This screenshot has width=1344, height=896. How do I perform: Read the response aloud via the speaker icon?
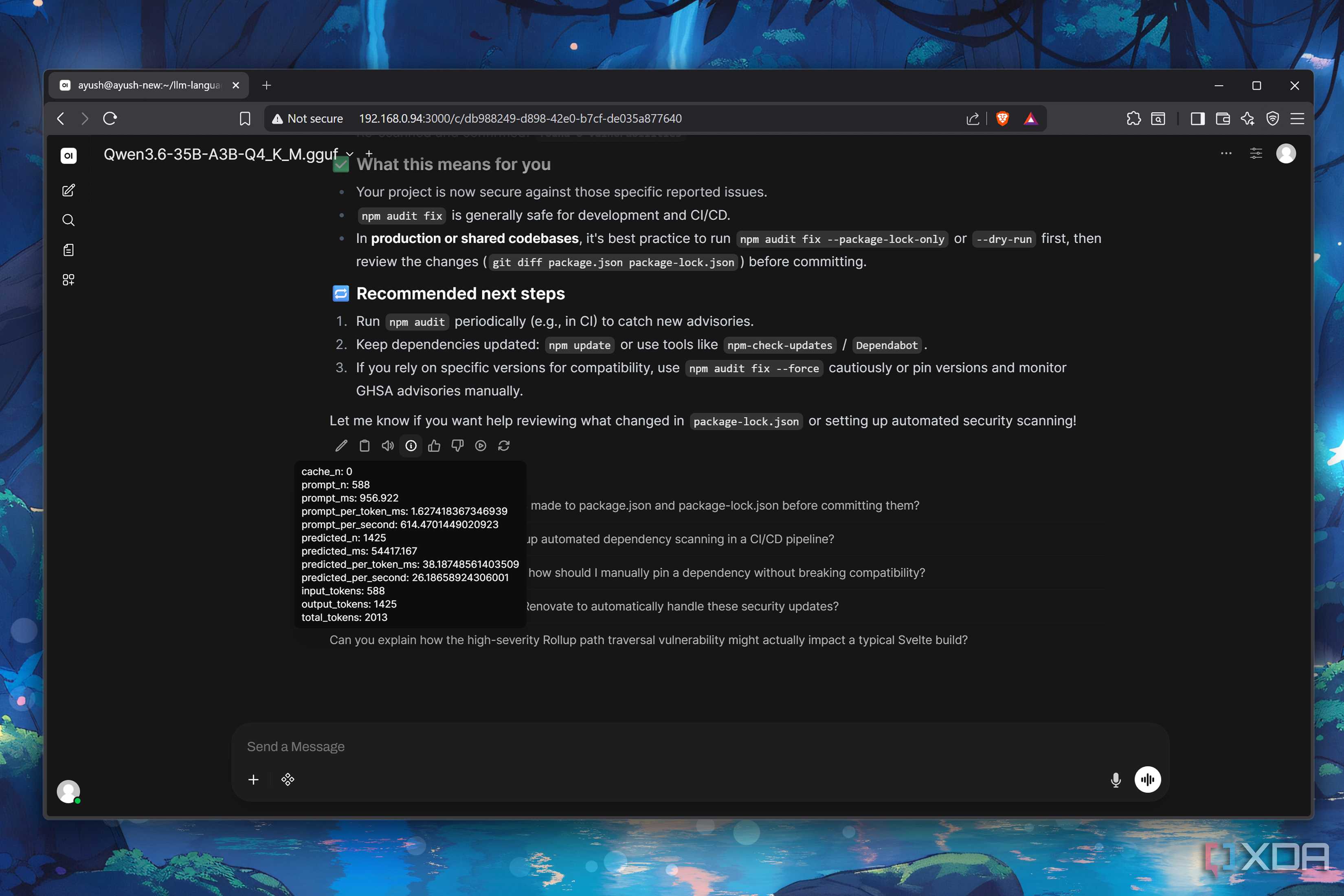[x=387, y=446]
